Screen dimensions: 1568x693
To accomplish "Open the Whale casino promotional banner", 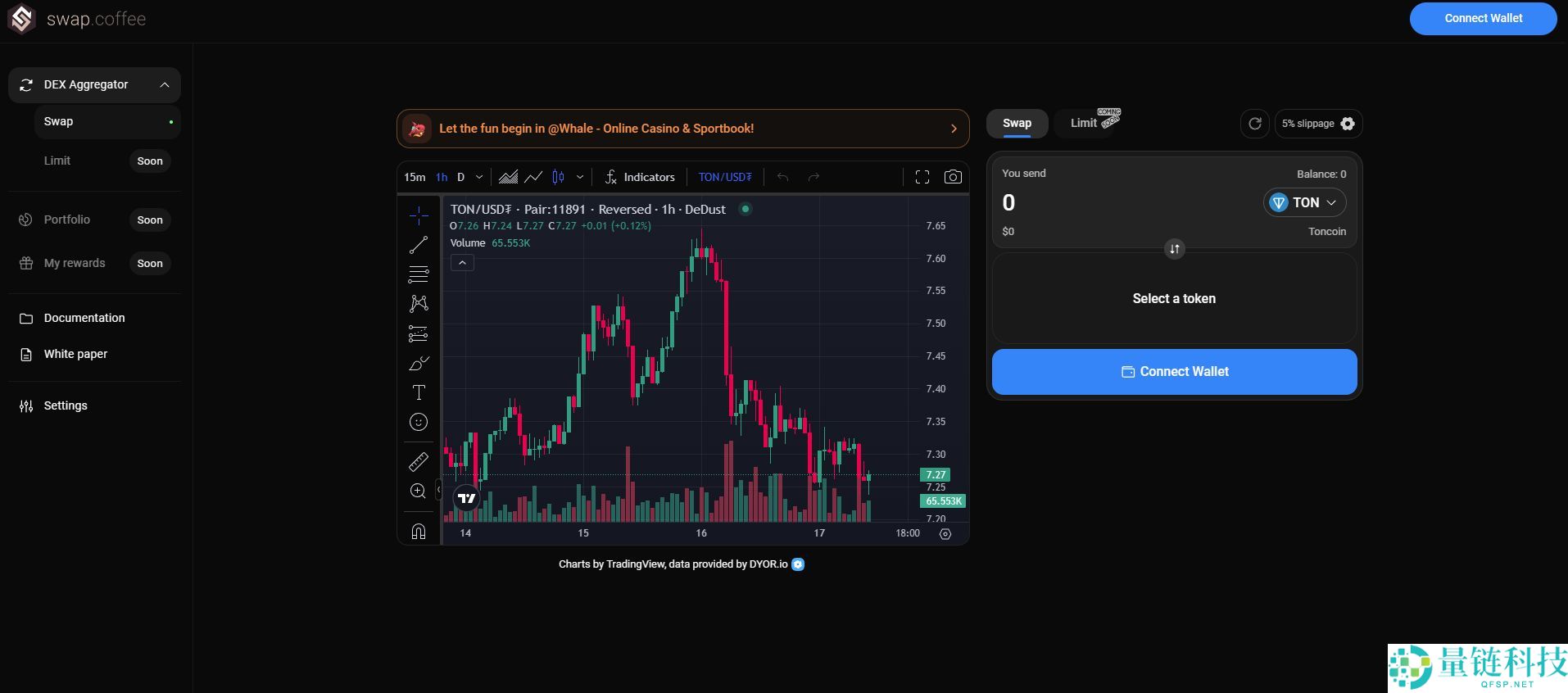I will click(682, 129).
